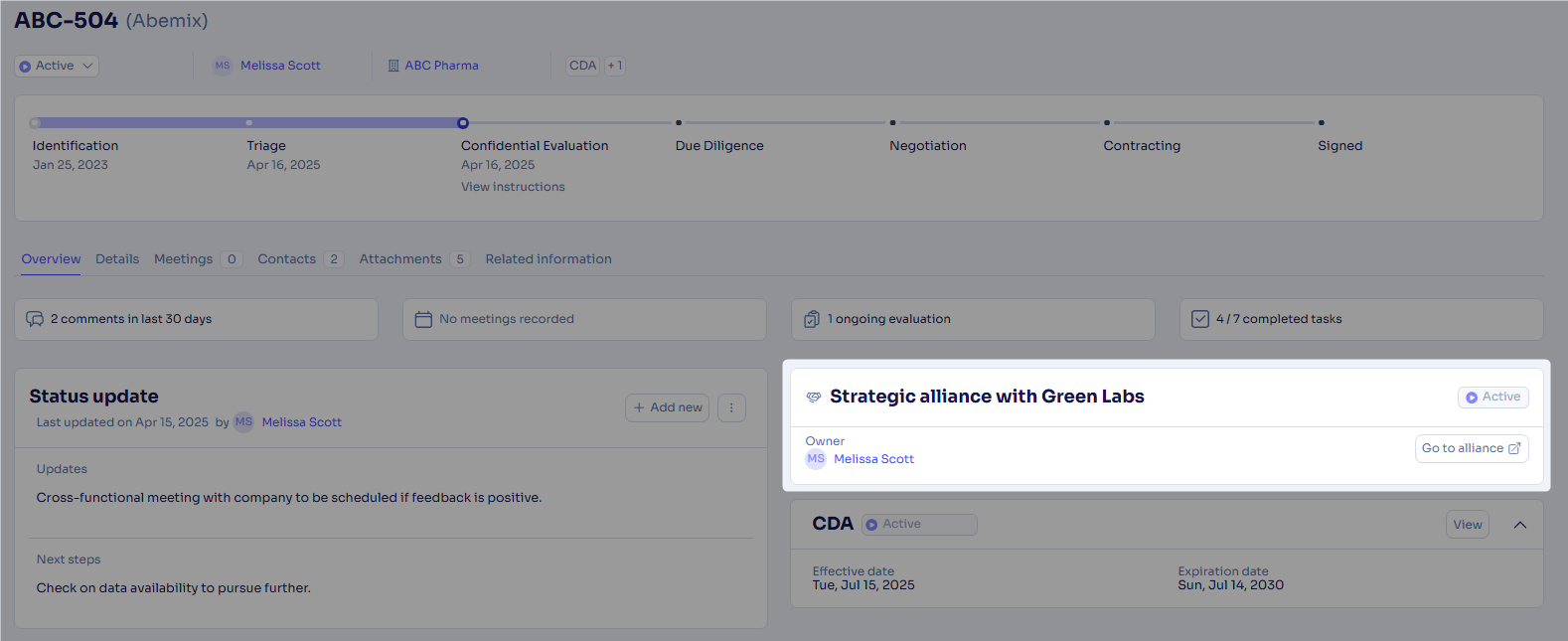Click the View button in the CDA card

click(x=1468, y=525)
